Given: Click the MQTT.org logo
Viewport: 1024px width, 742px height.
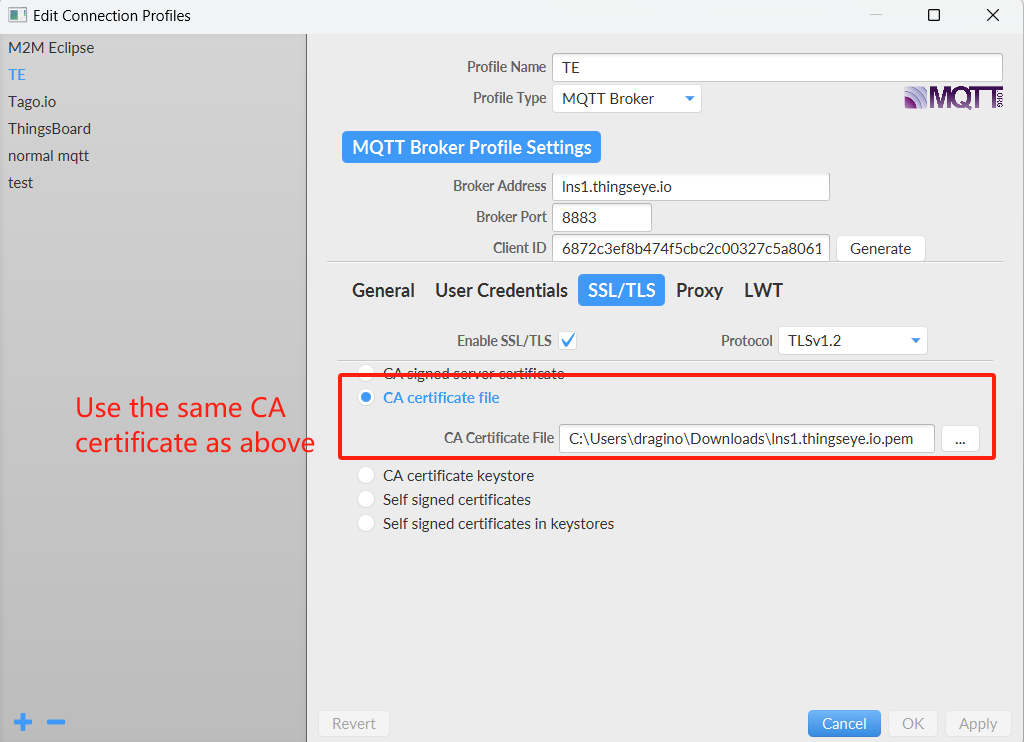Looking at the screenshot, I should pos(953,98).
